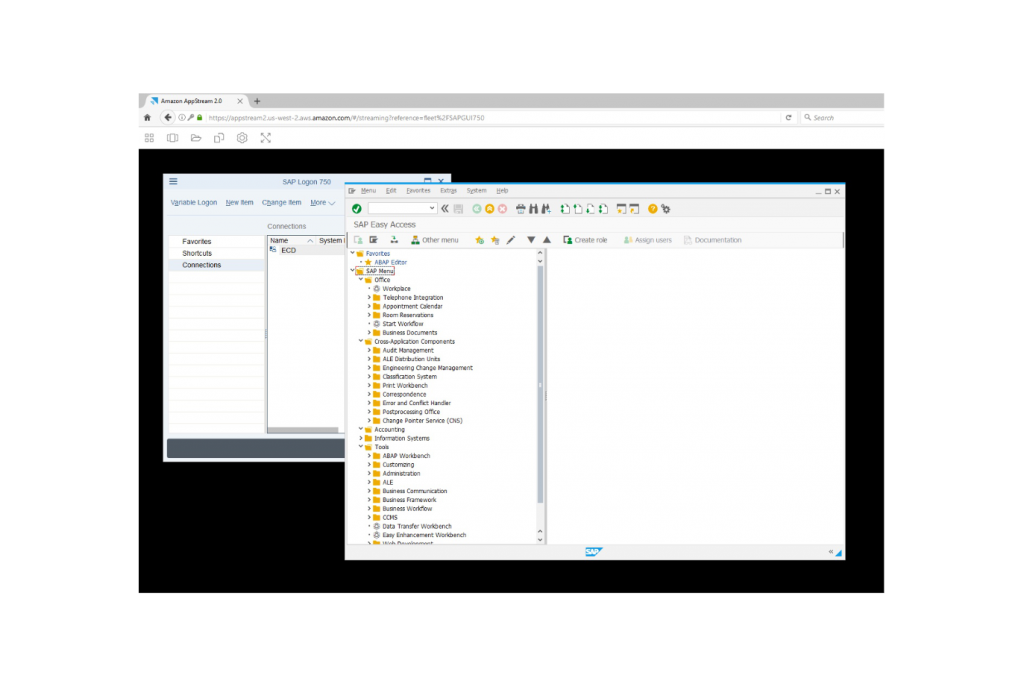
Task: Expand the Information Systems node
Action: [360, 438]
